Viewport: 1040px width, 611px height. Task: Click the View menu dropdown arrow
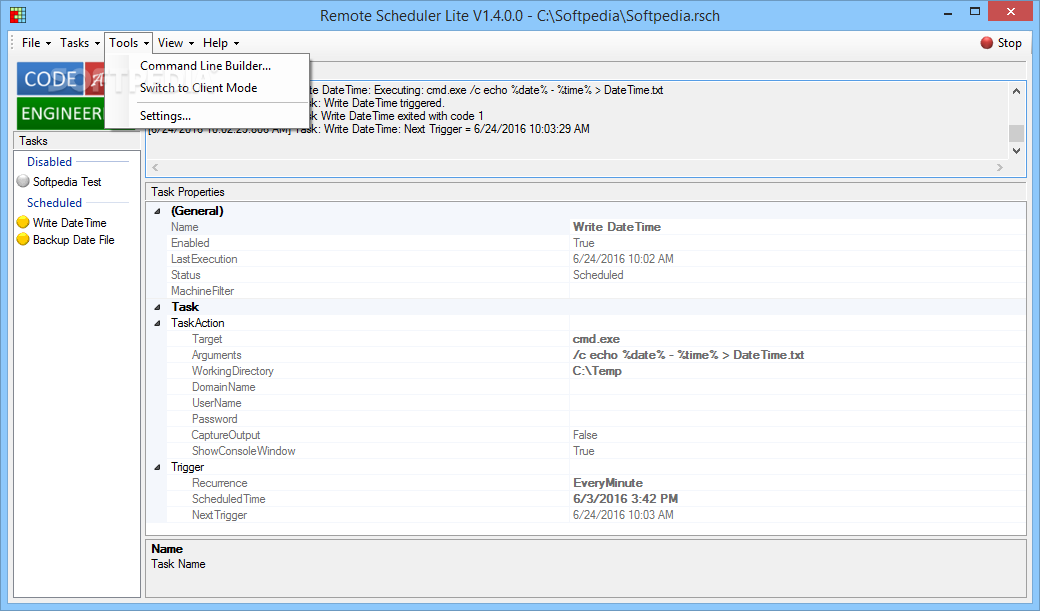pyautogui.click(x=191, y=44)
